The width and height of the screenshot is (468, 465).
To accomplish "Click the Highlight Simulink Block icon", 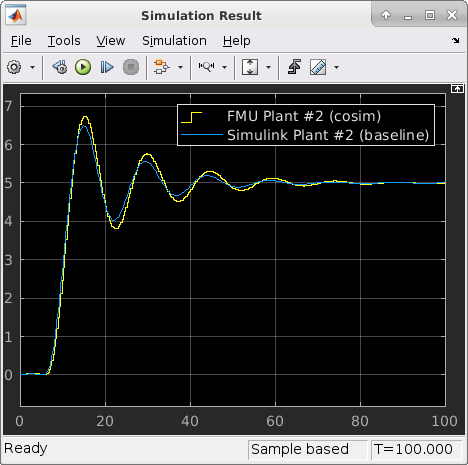I will (x=161, y=67).
